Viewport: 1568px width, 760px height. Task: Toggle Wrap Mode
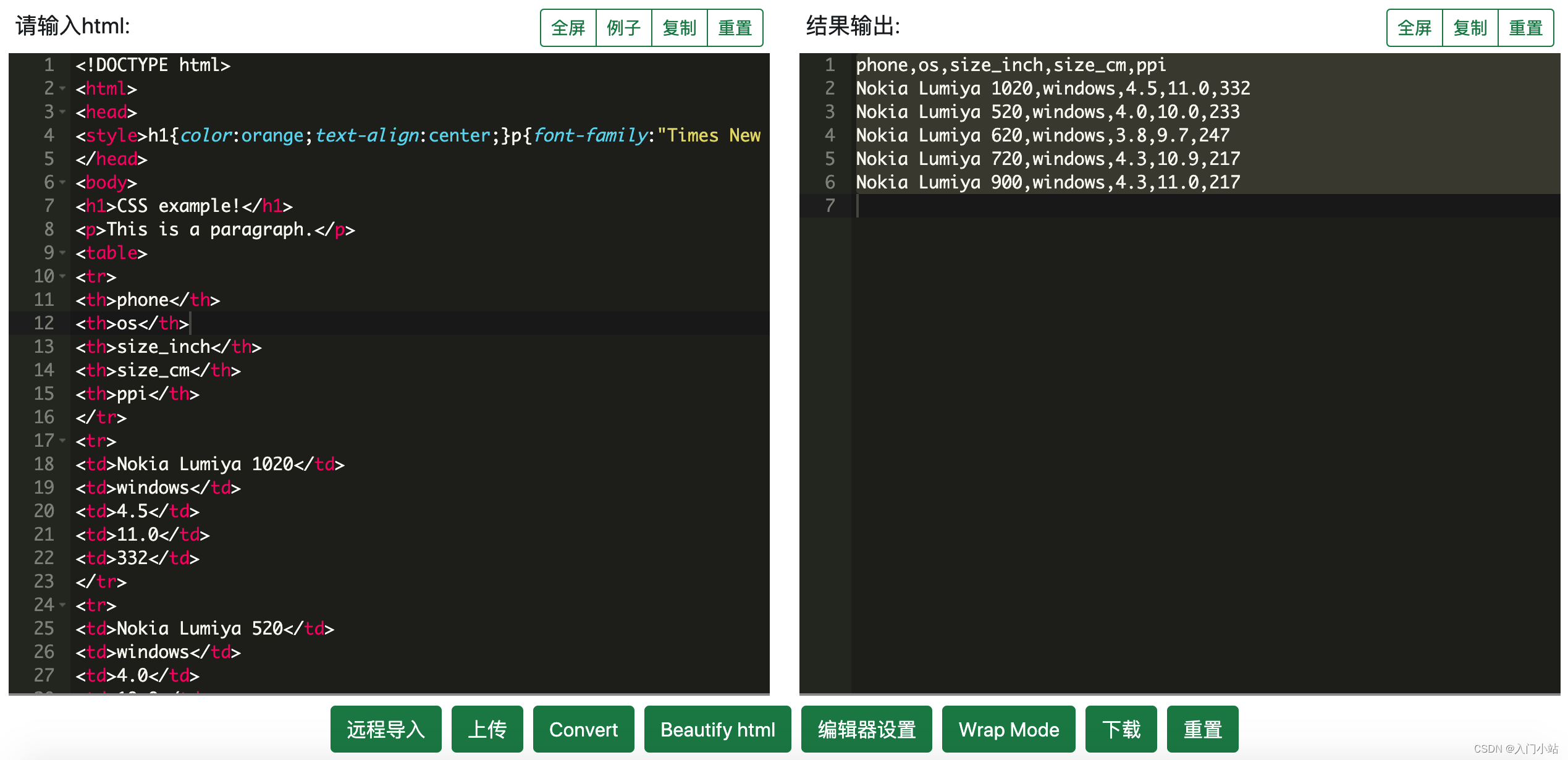tap(1008, 730)
